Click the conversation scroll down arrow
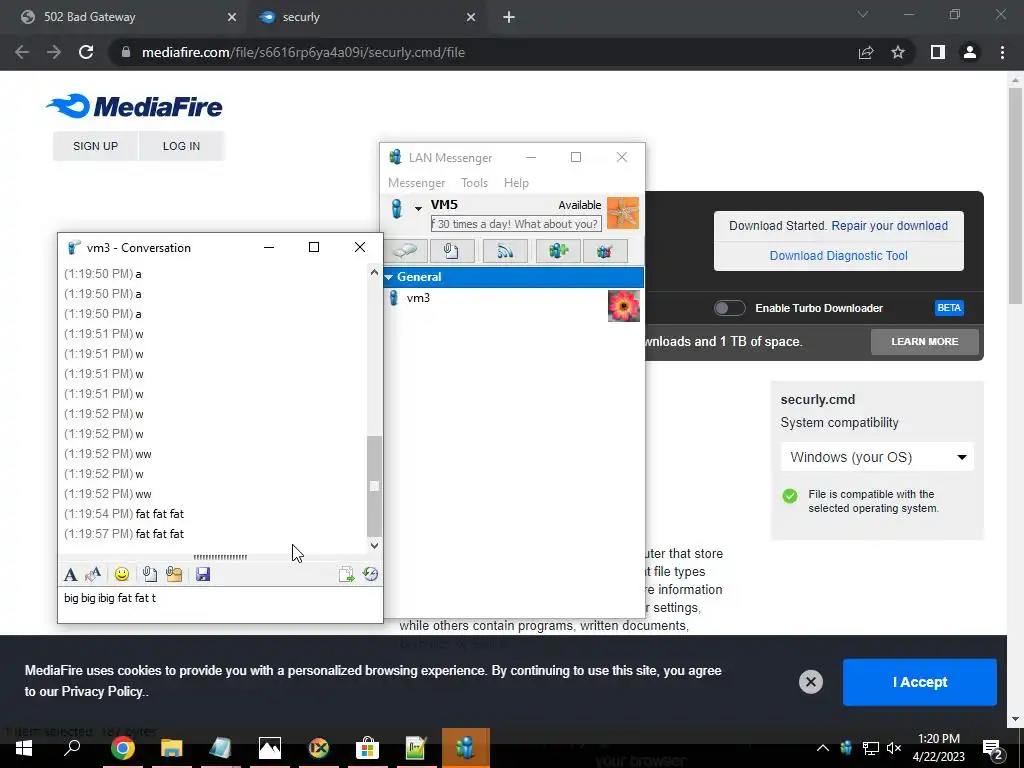 point(374,545)
